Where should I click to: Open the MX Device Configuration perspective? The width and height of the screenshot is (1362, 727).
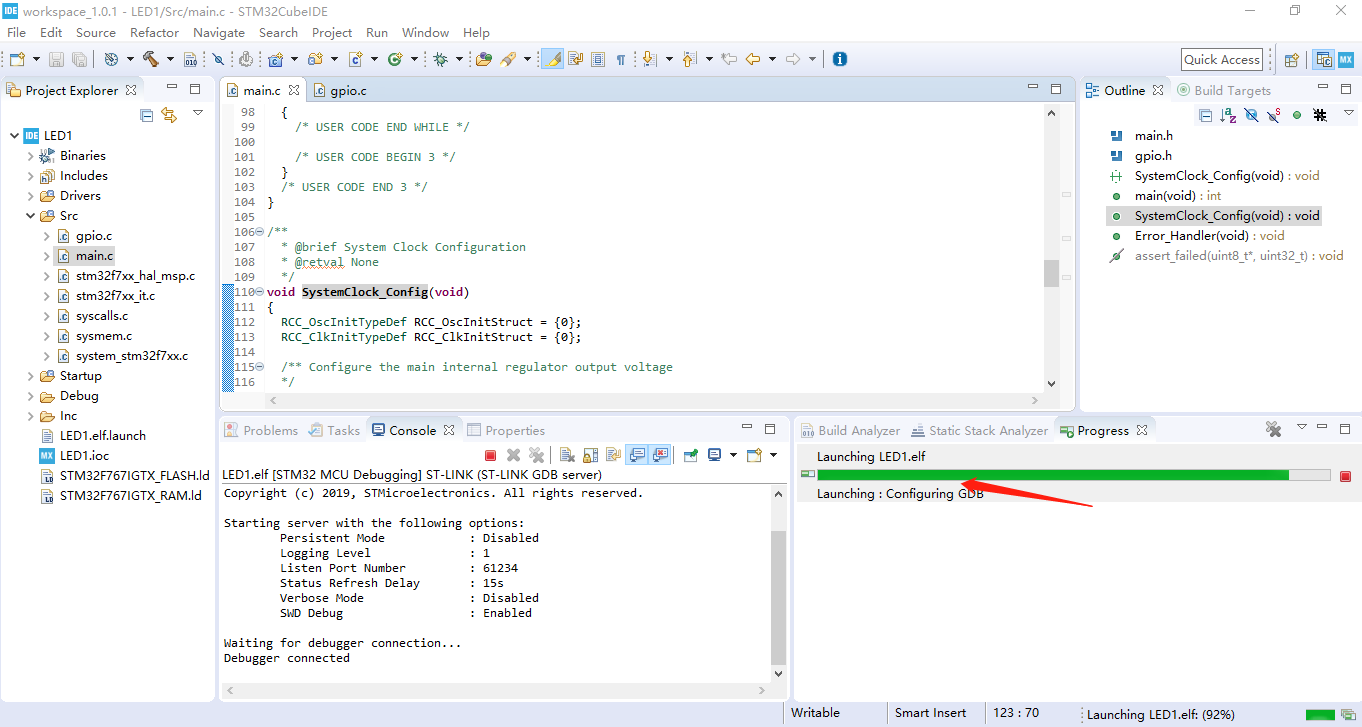pos(1345,60)
